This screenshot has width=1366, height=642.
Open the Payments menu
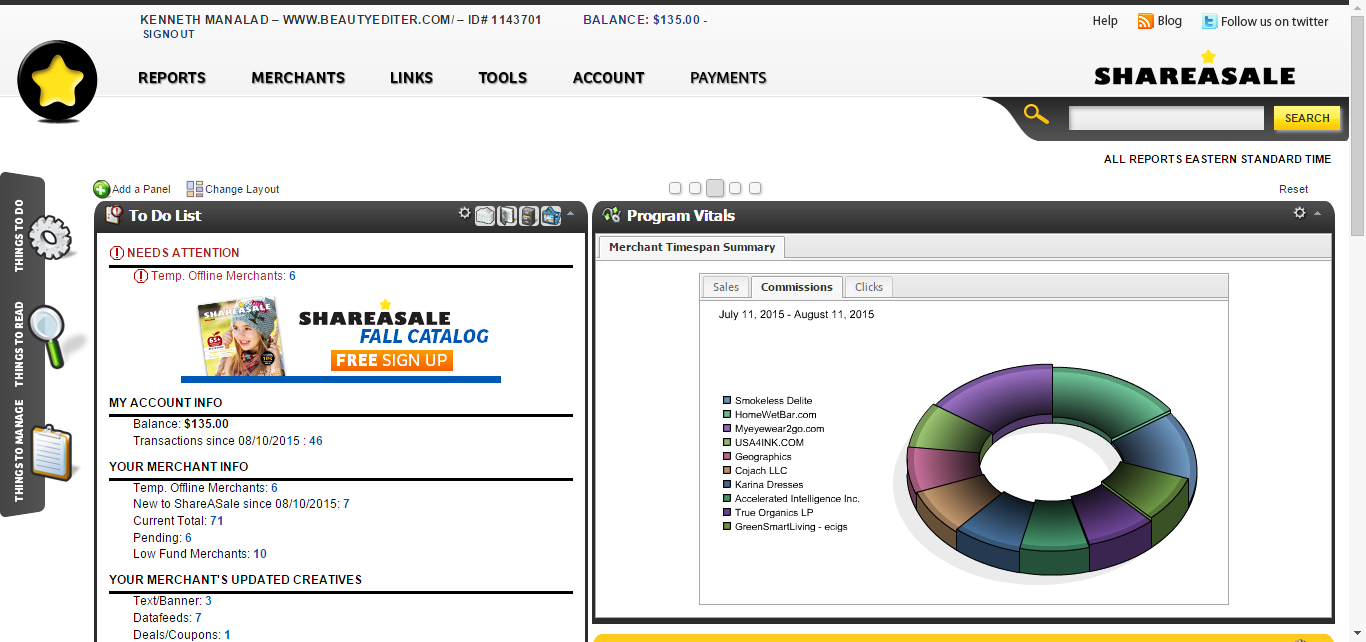pos(729,78)
